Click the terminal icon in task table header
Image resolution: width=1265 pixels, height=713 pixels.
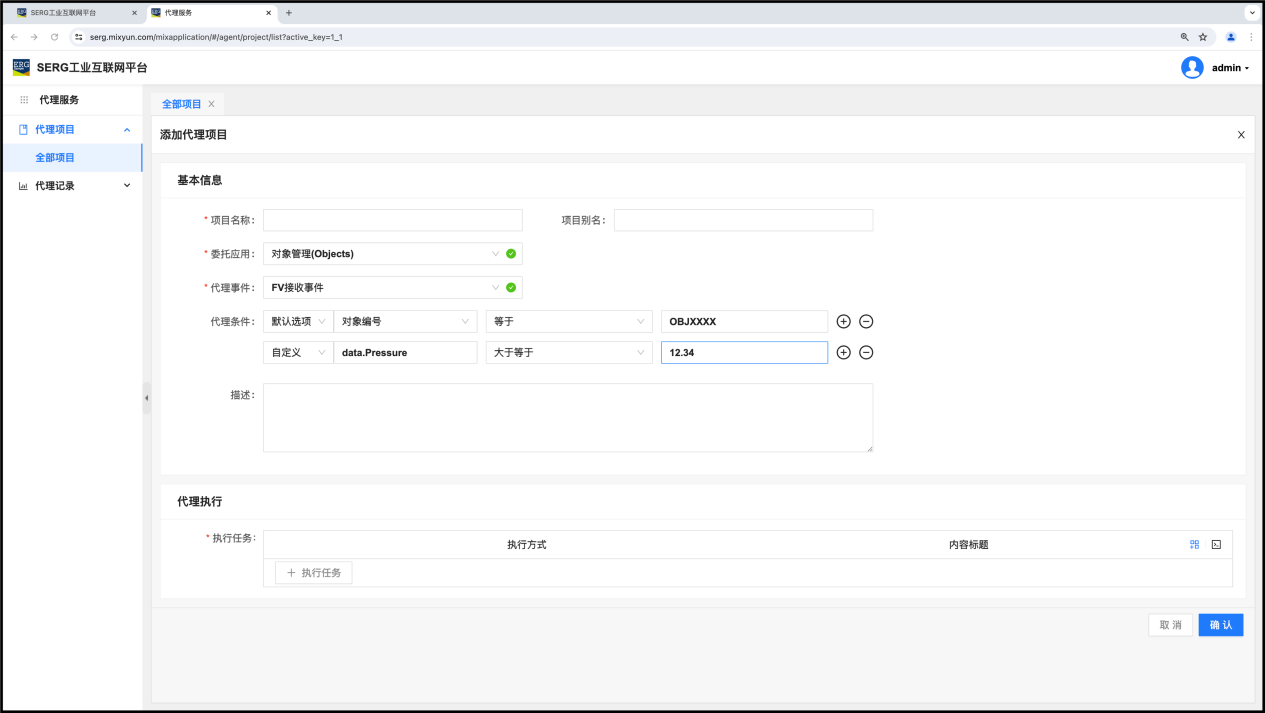[x=1216, y=544]
